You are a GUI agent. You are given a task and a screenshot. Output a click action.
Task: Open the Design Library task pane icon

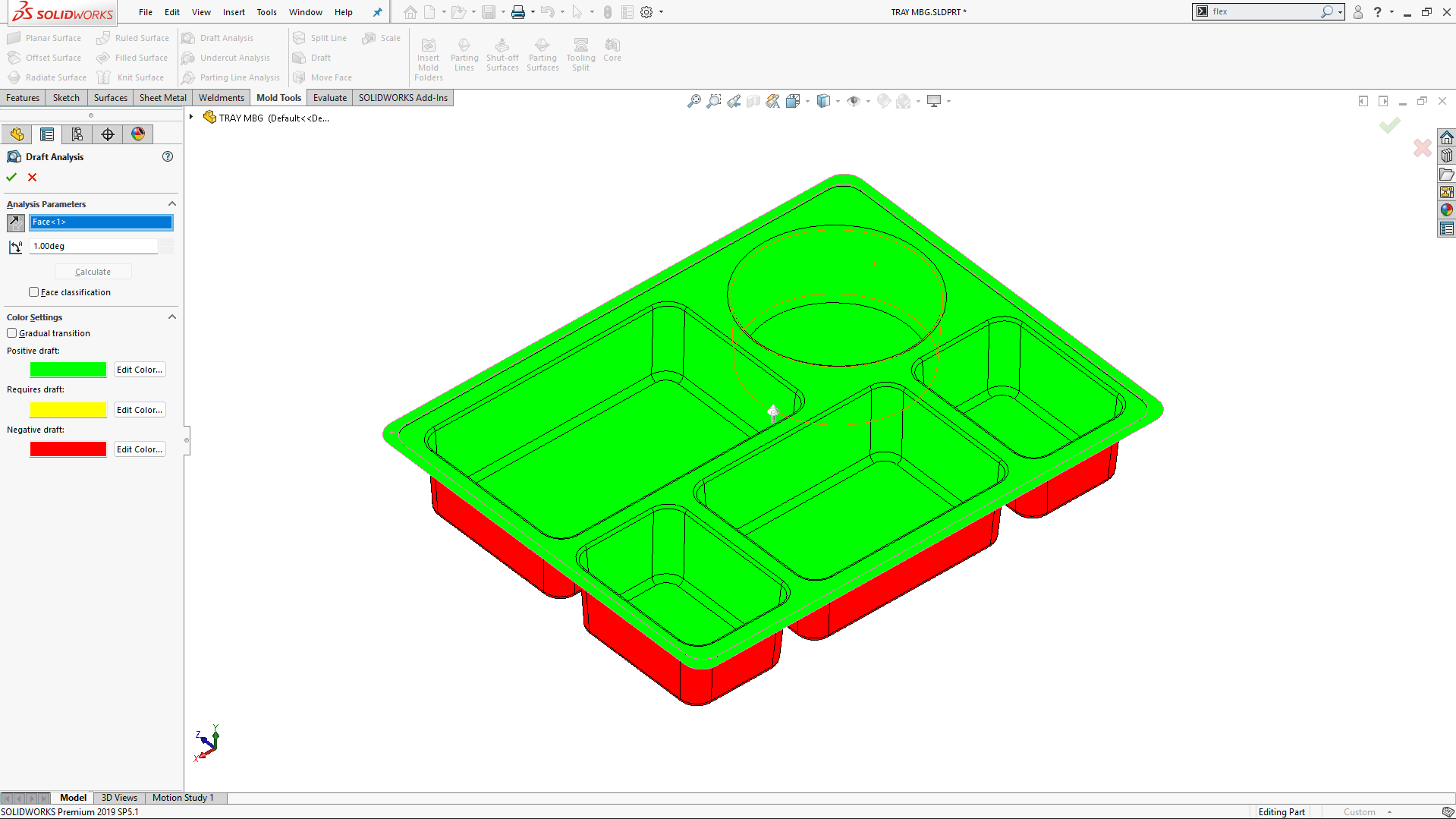click(1447, 156)
